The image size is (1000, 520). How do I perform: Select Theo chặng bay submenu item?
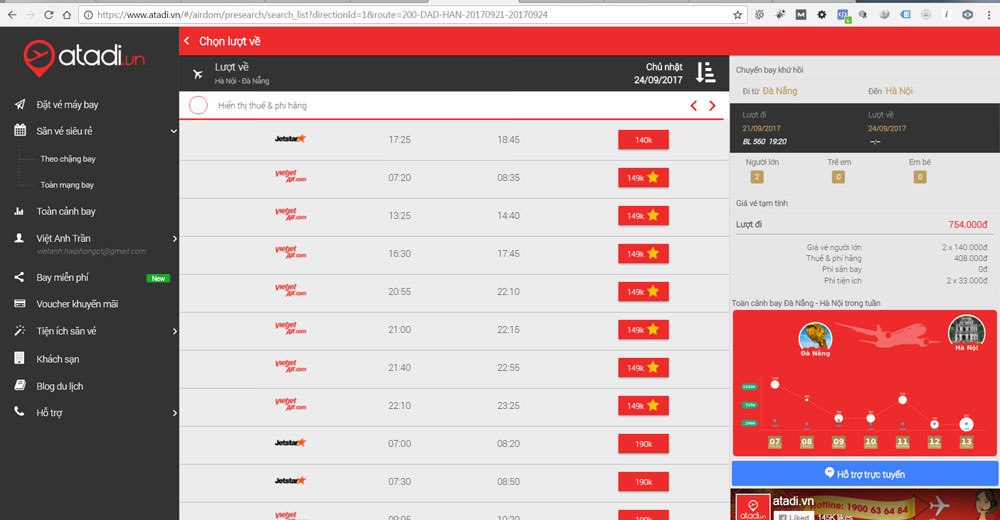click(68, 159)
